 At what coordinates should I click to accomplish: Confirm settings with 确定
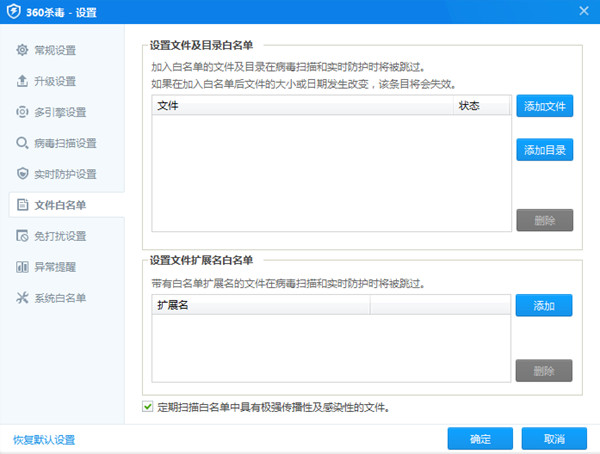click(x=480, y=439)
